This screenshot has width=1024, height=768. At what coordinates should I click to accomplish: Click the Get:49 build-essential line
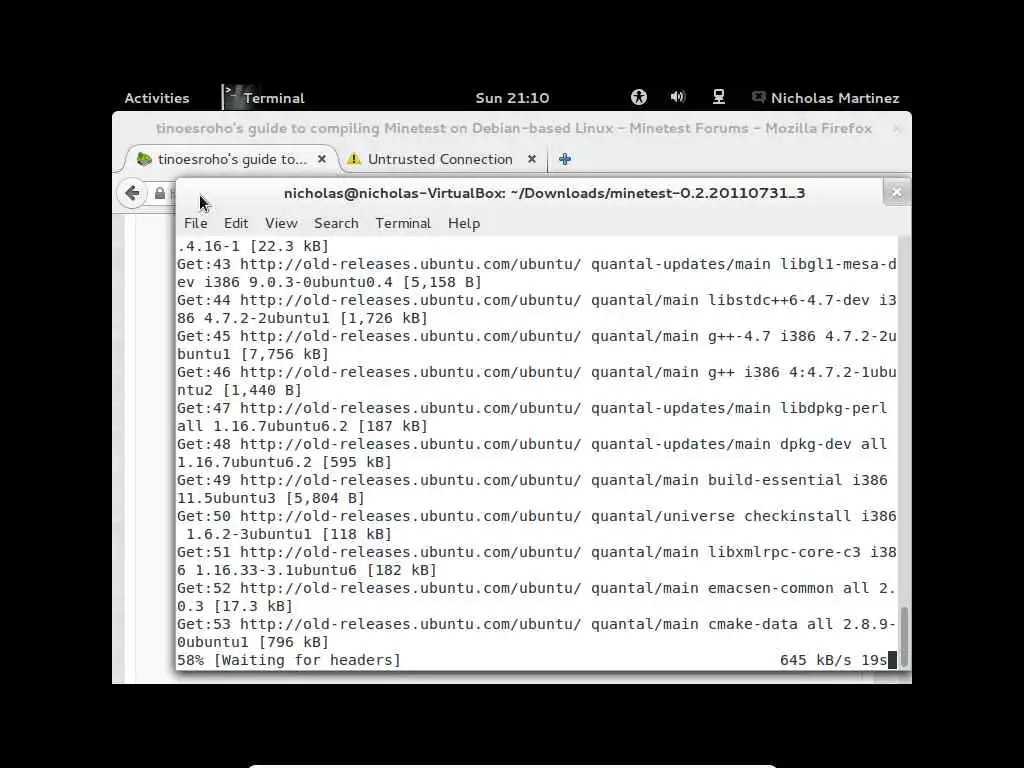click(532, 488)
